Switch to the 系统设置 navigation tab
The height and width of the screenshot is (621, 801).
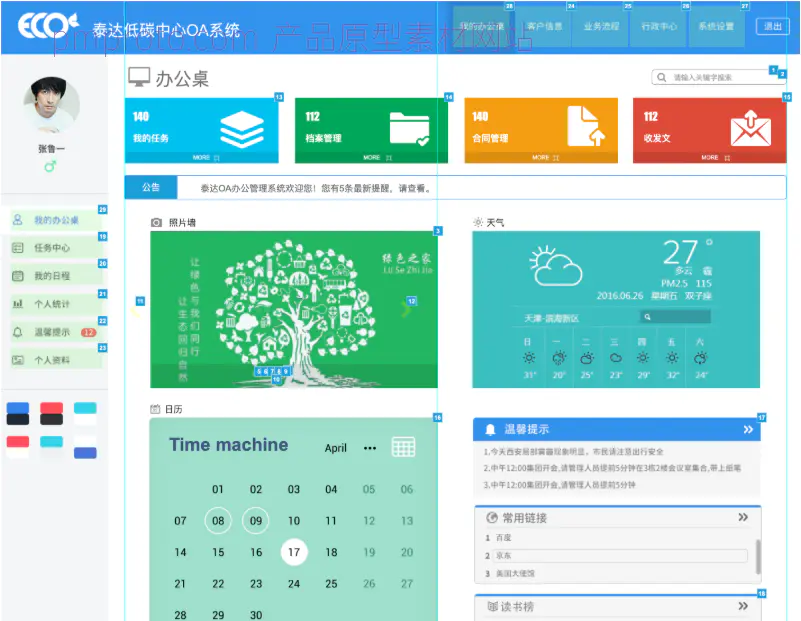(x=716, y=26)
